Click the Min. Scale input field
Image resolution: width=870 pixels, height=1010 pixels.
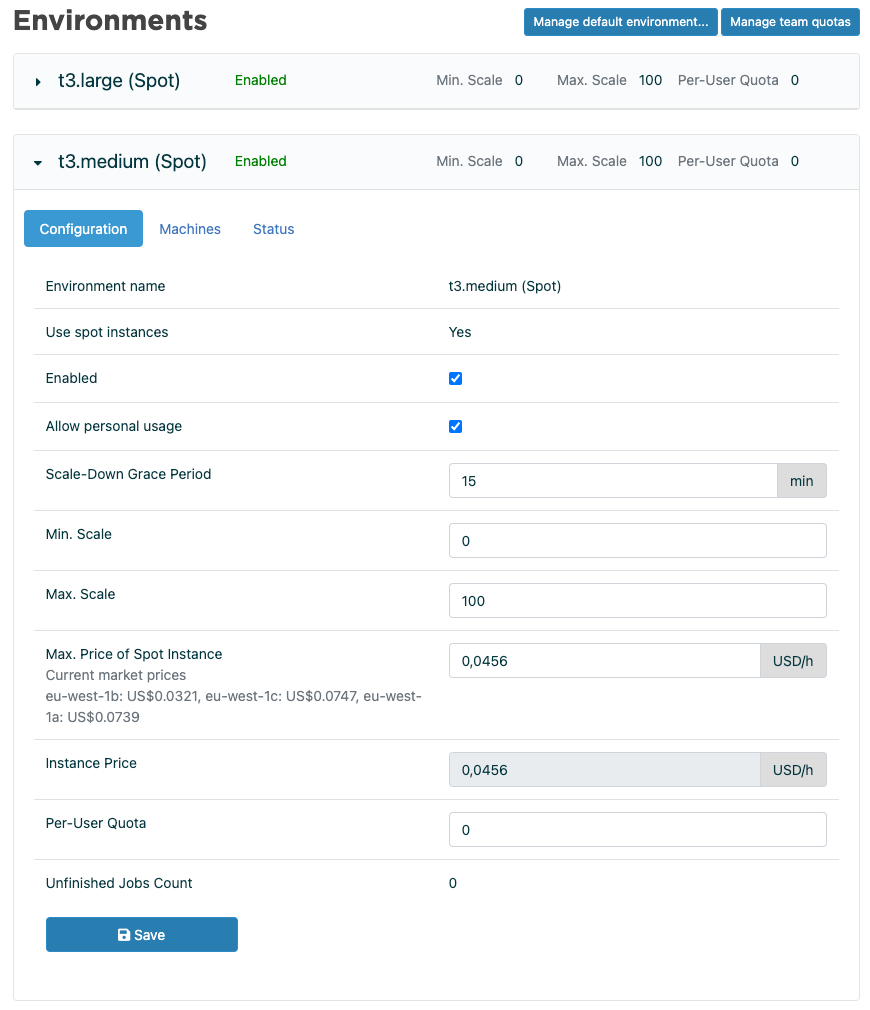[x=638, y=540]
